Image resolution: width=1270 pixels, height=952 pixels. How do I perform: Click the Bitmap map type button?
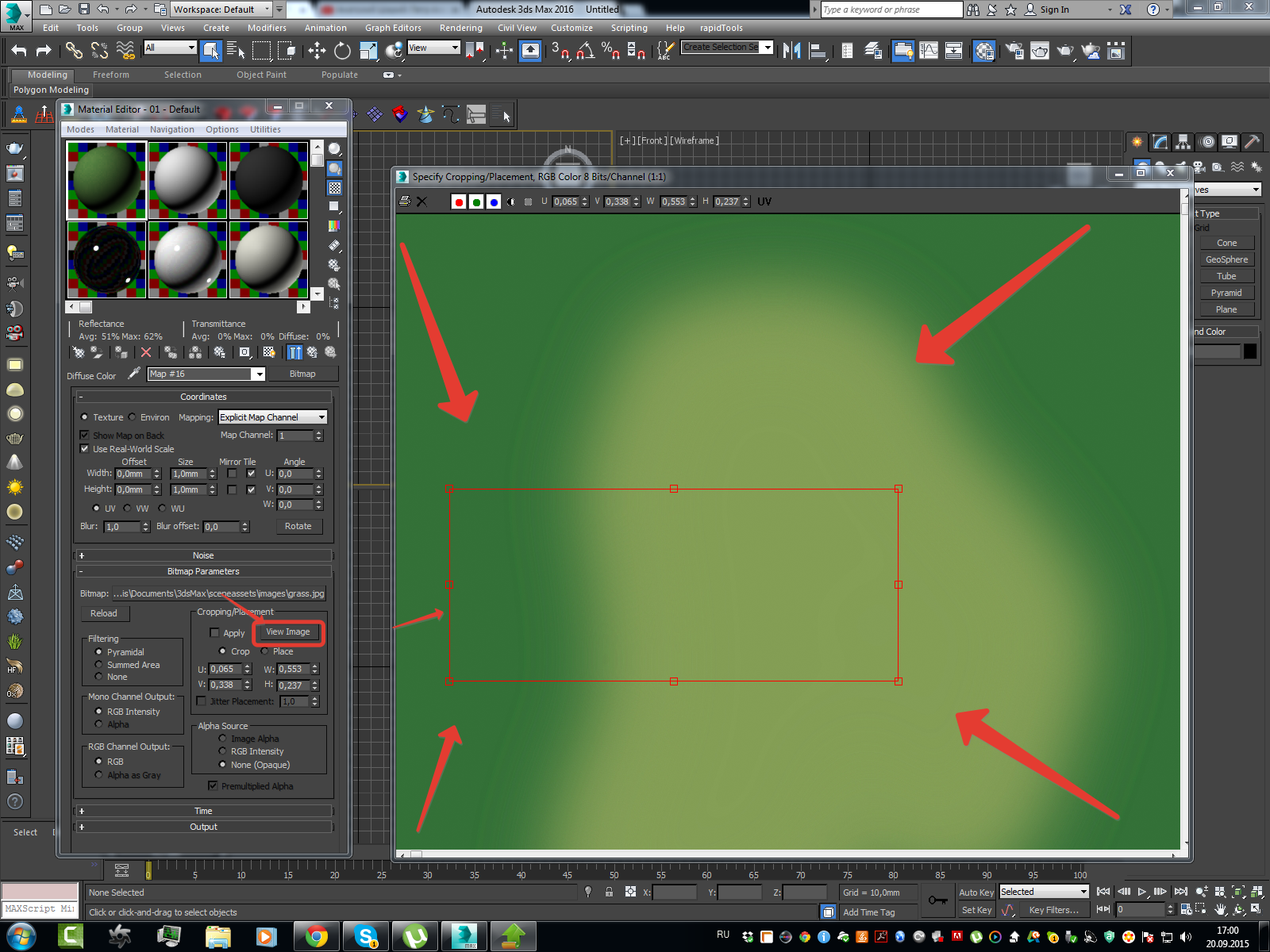click(302, 374)
